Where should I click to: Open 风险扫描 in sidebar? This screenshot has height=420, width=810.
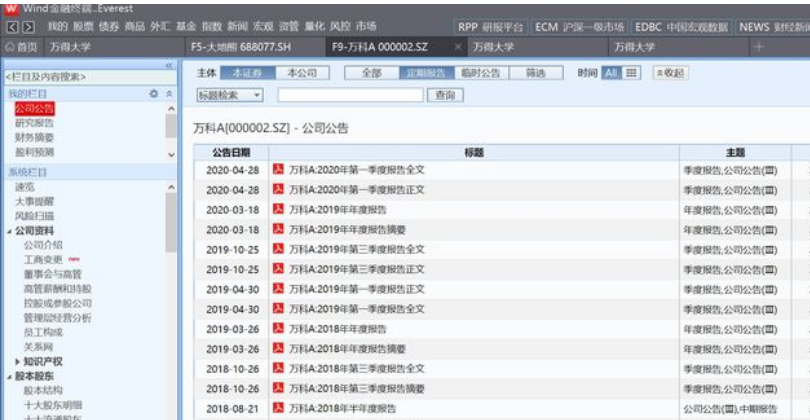35,216
